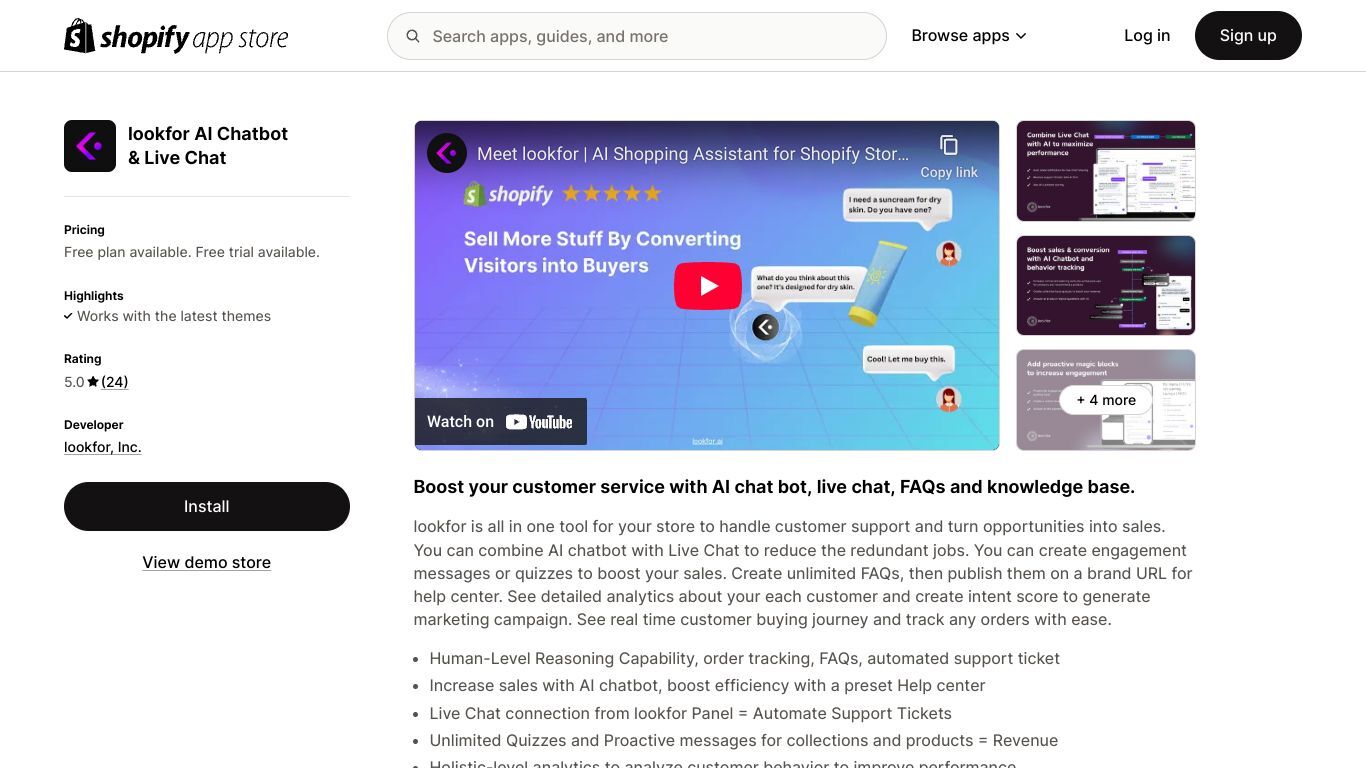
Task: Play the YouTube video
Action: (708, 286)
